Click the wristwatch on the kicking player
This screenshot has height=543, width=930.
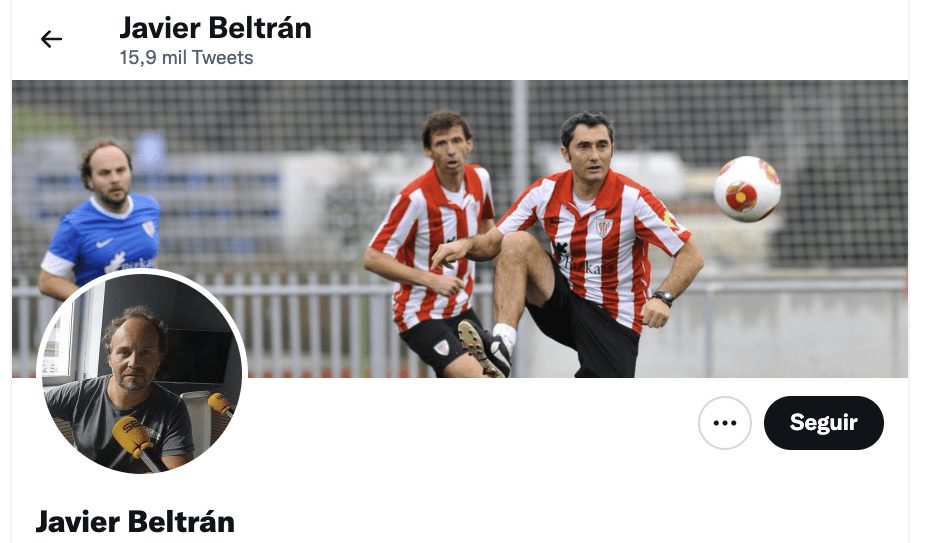pyautogui.click(x=664, y=297)
